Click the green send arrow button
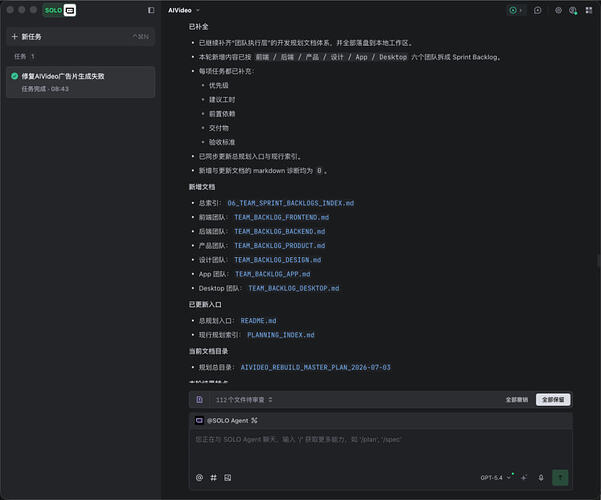 click(x=560, y=477)
